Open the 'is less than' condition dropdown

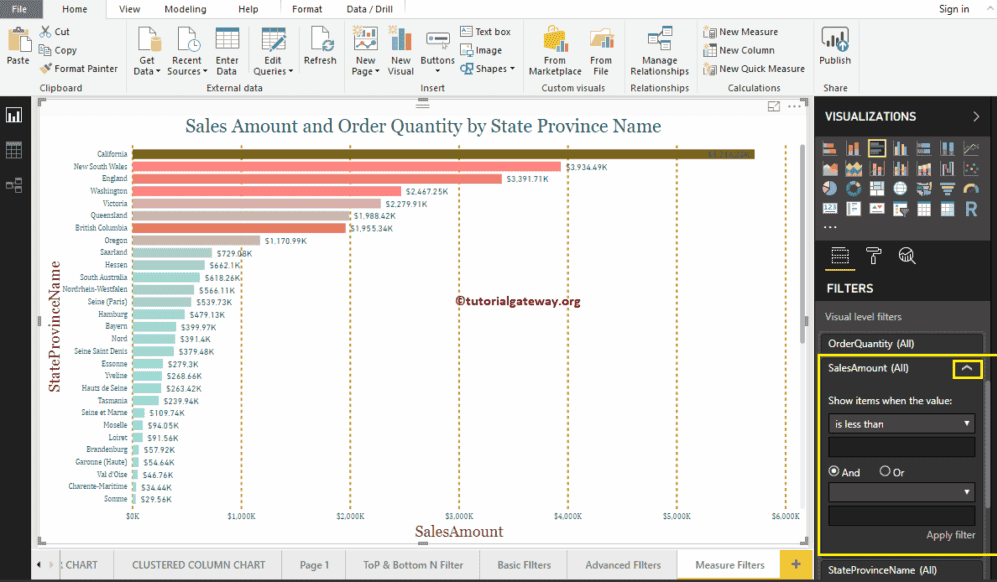pos(901,424)
